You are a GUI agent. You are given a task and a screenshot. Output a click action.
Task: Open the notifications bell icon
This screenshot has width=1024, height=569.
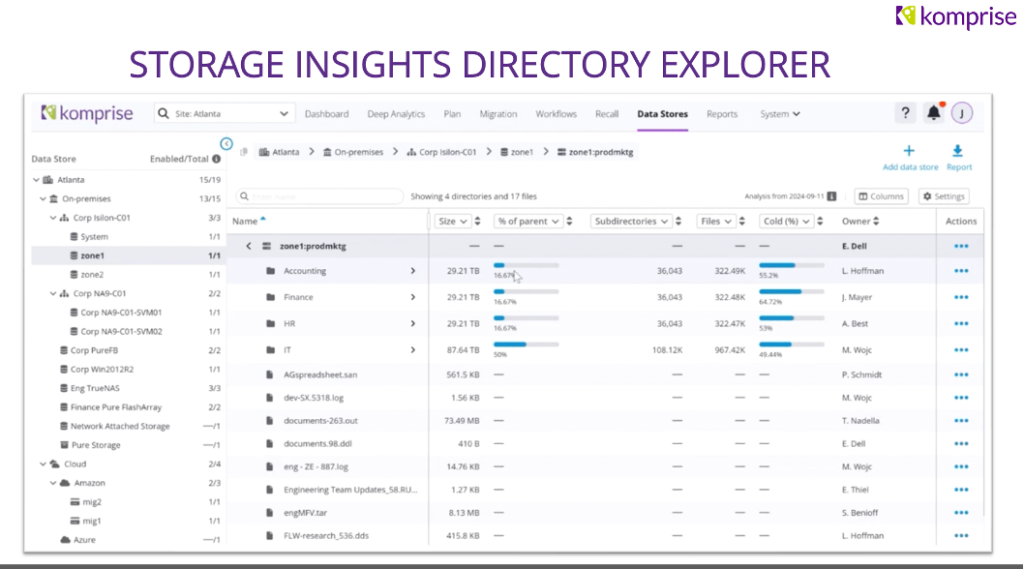click(x=934, y=113)
